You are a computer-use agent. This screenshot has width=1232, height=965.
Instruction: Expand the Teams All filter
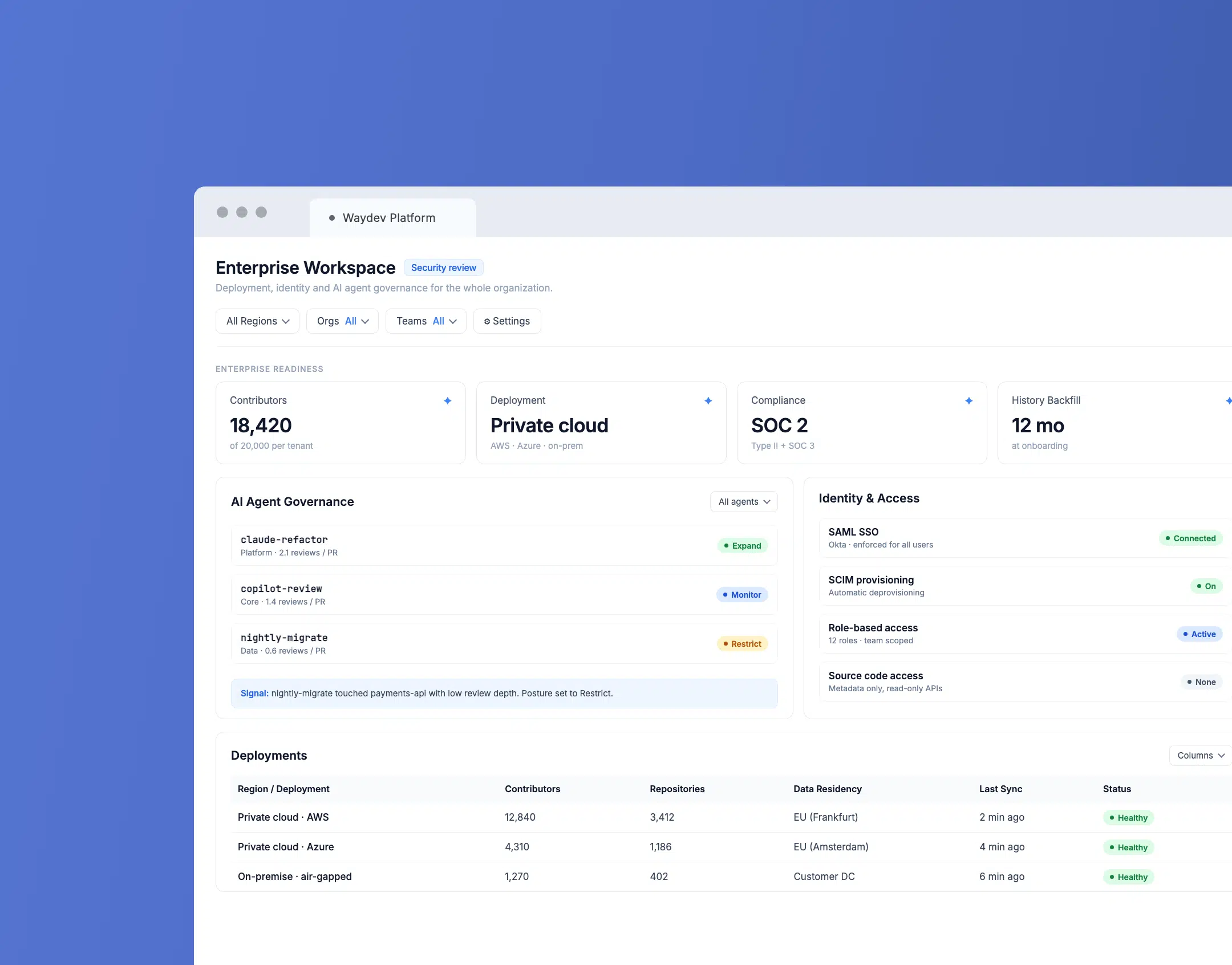point(426,321)
